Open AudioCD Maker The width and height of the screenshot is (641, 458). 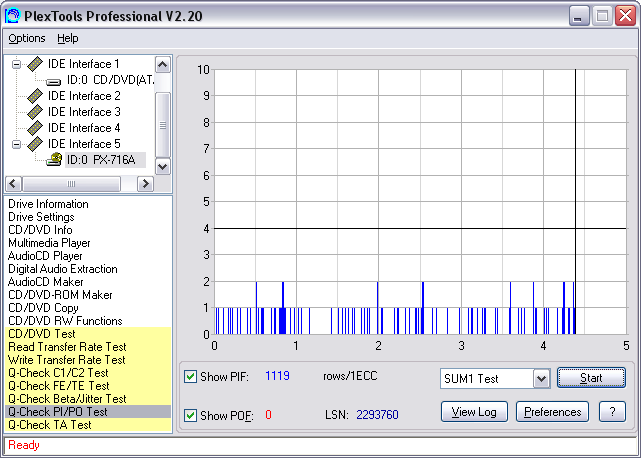45,282
